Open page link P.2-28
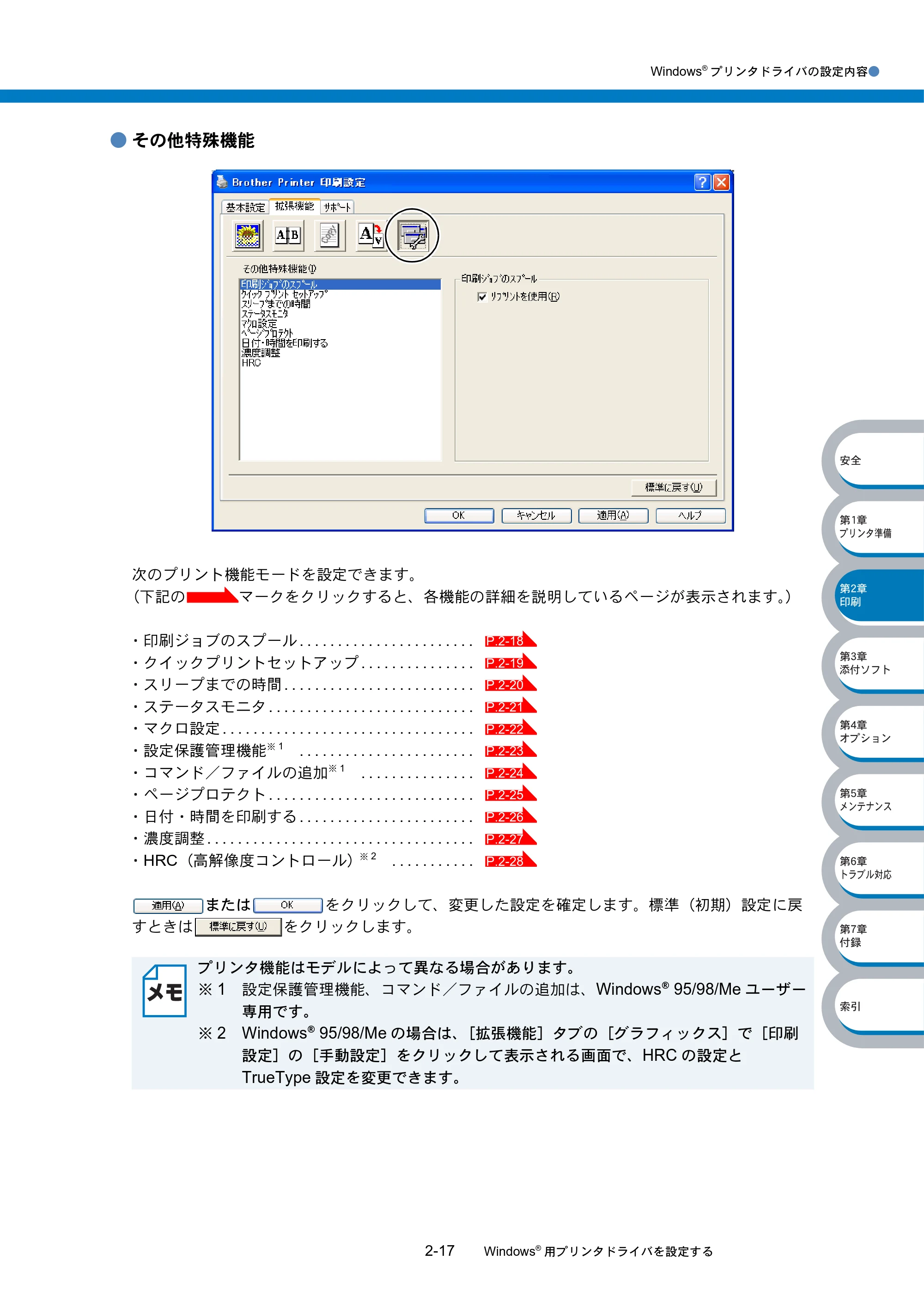This screenshot has height=1308, width=924. (x=511, y=861)
